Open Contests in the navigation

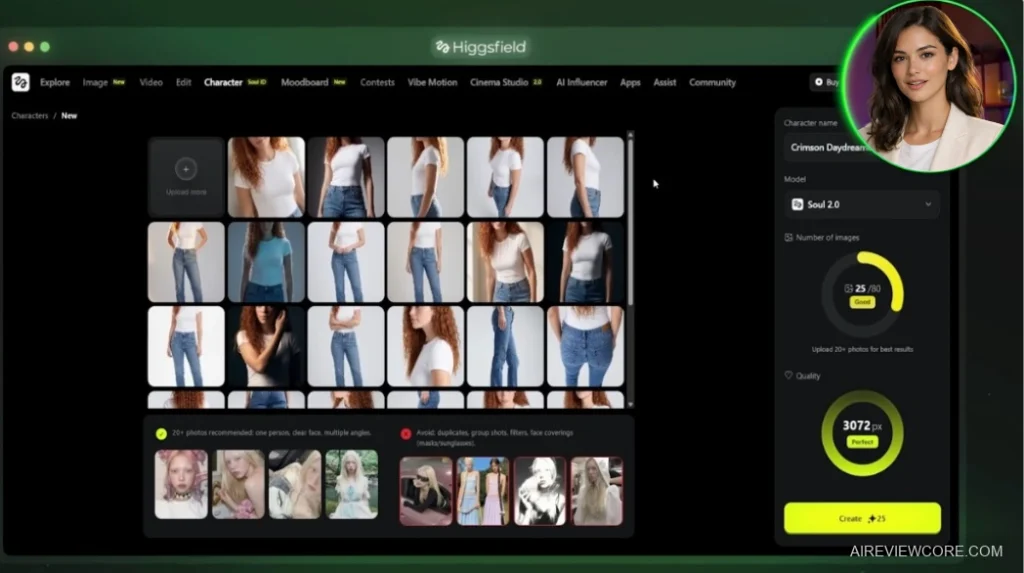tap(377, 82)
